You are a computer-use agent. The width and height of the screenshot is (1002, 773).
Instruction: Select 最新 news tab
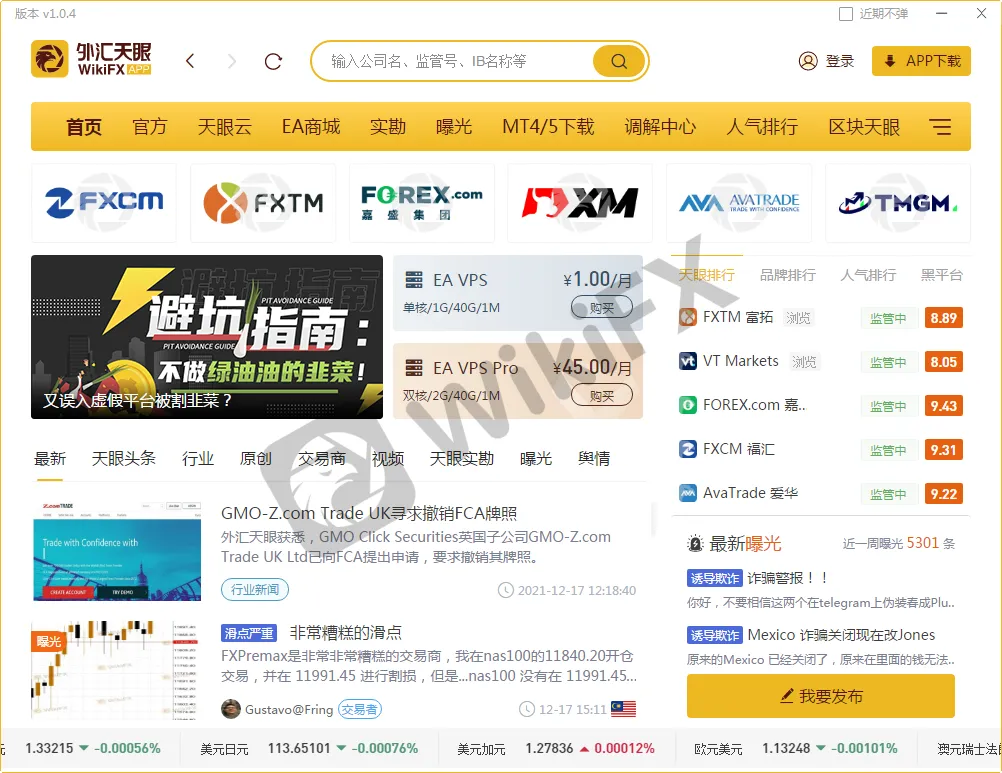pyautogui.click(x=50, y=458)
